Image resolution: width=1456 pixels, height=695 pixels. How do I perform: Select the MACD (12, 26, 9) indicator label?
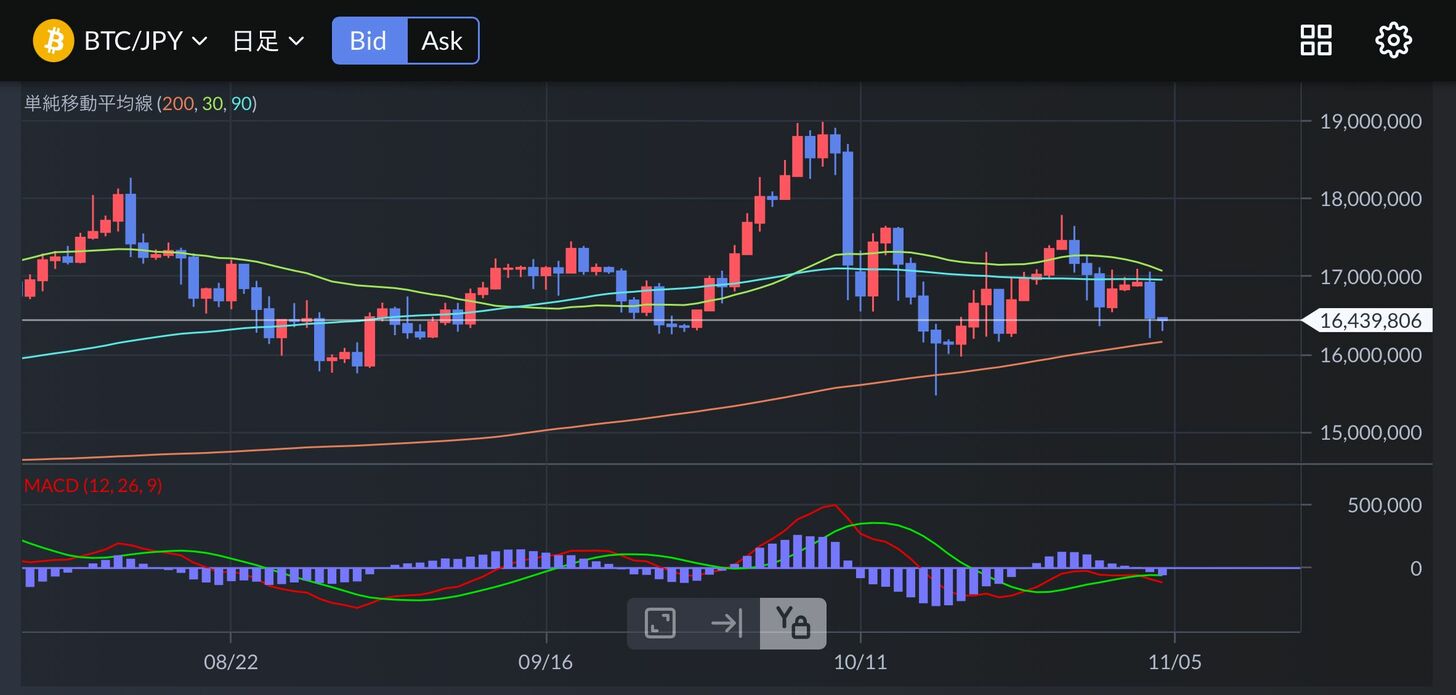pyautogui.click(x=93, y=486)
